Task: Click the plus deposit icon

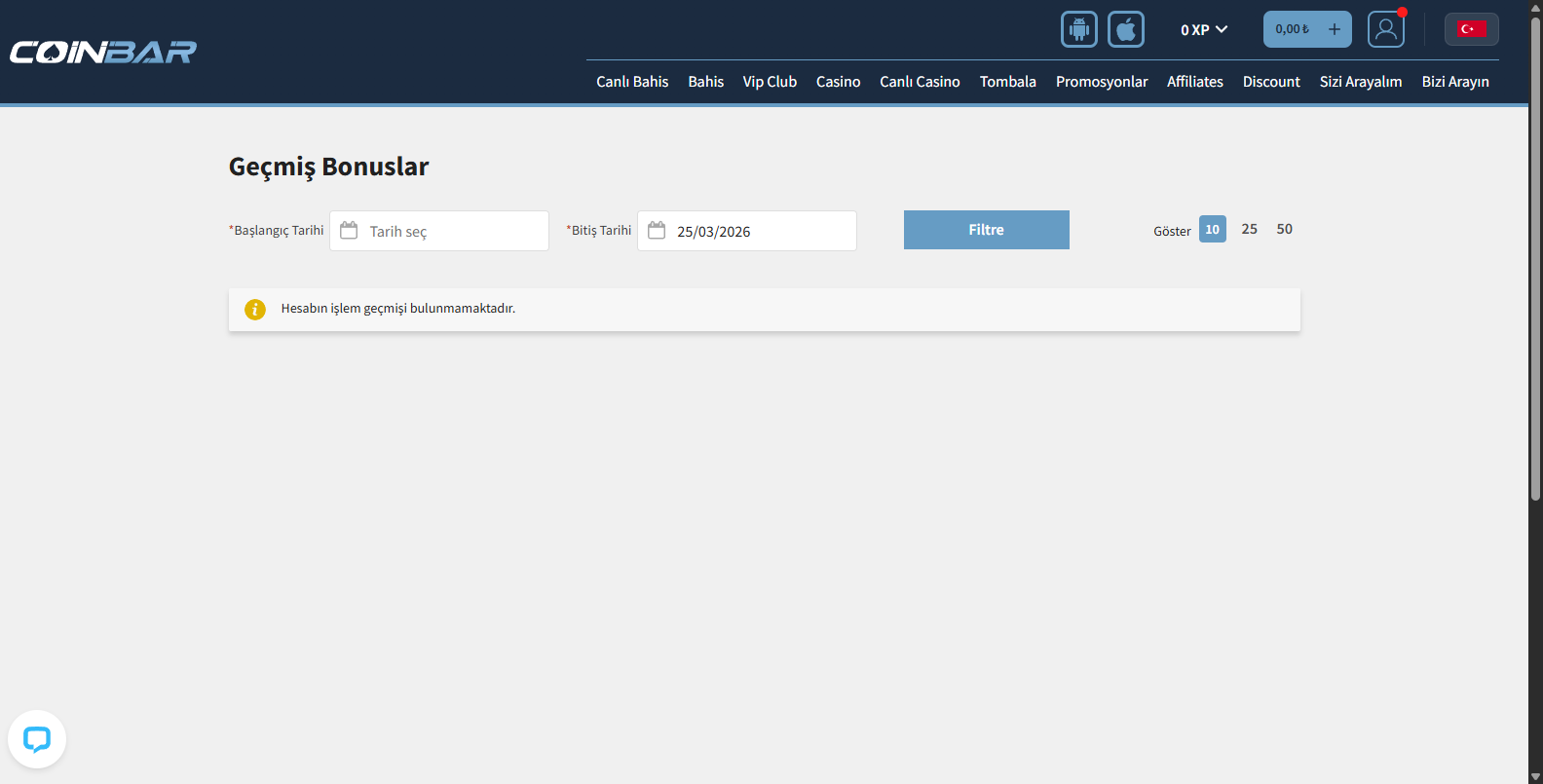Action: click(1335, 29)
